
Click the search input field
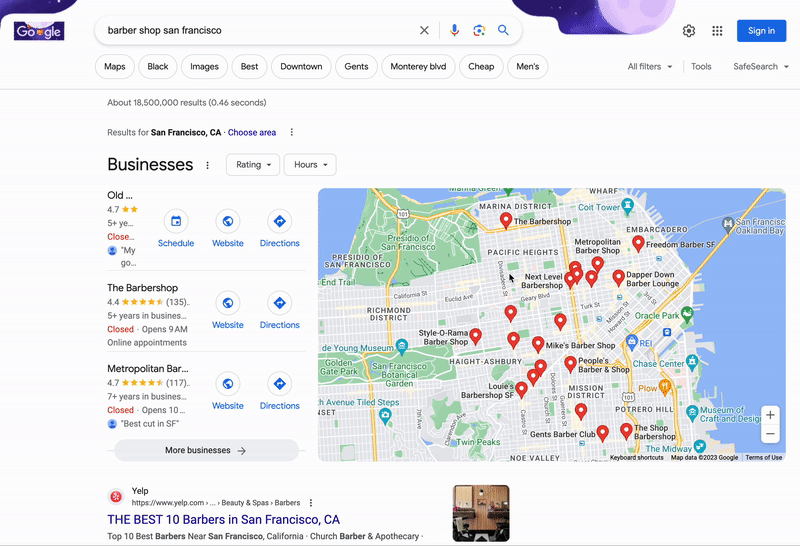pos(260,31)
